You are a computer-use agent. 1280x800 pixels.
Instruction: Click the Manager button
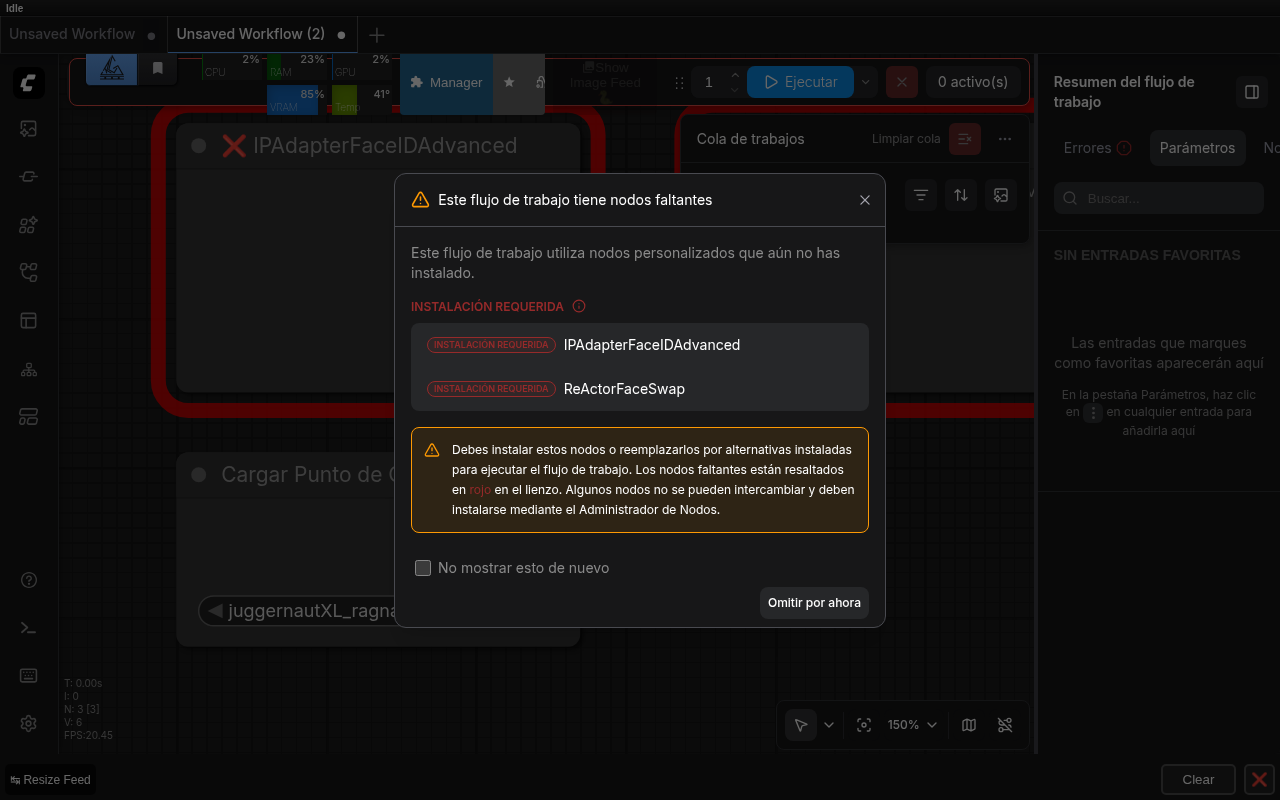(446, 82)
